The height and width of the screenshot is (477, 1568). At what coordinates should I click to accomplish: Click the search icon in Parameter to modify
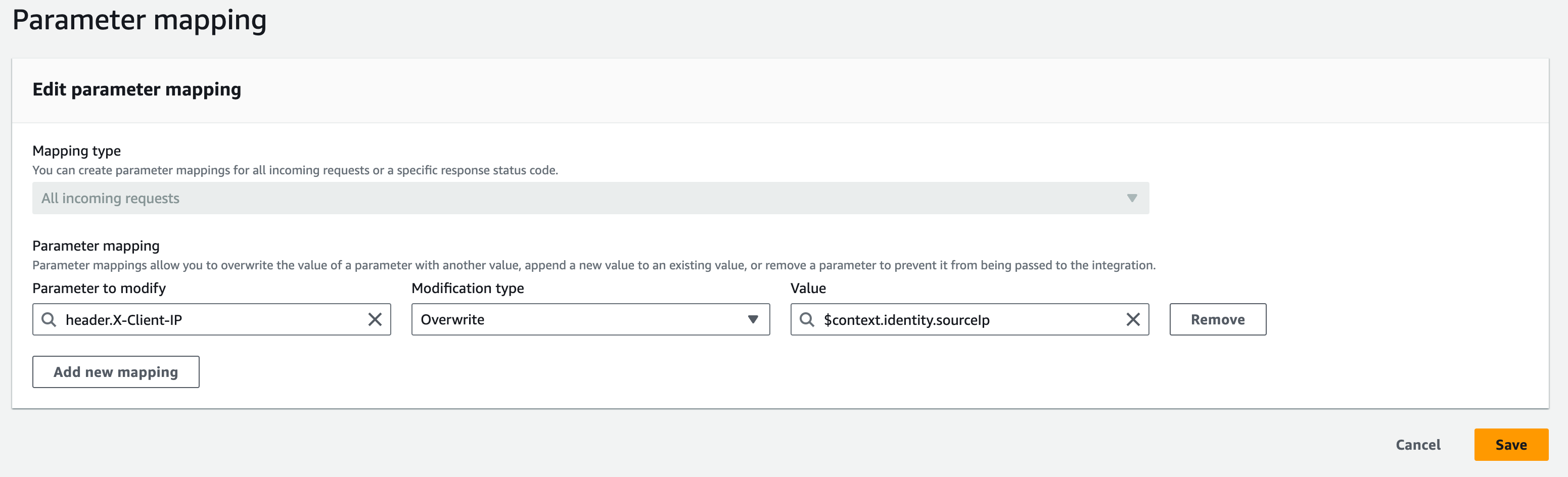point(49,319)
